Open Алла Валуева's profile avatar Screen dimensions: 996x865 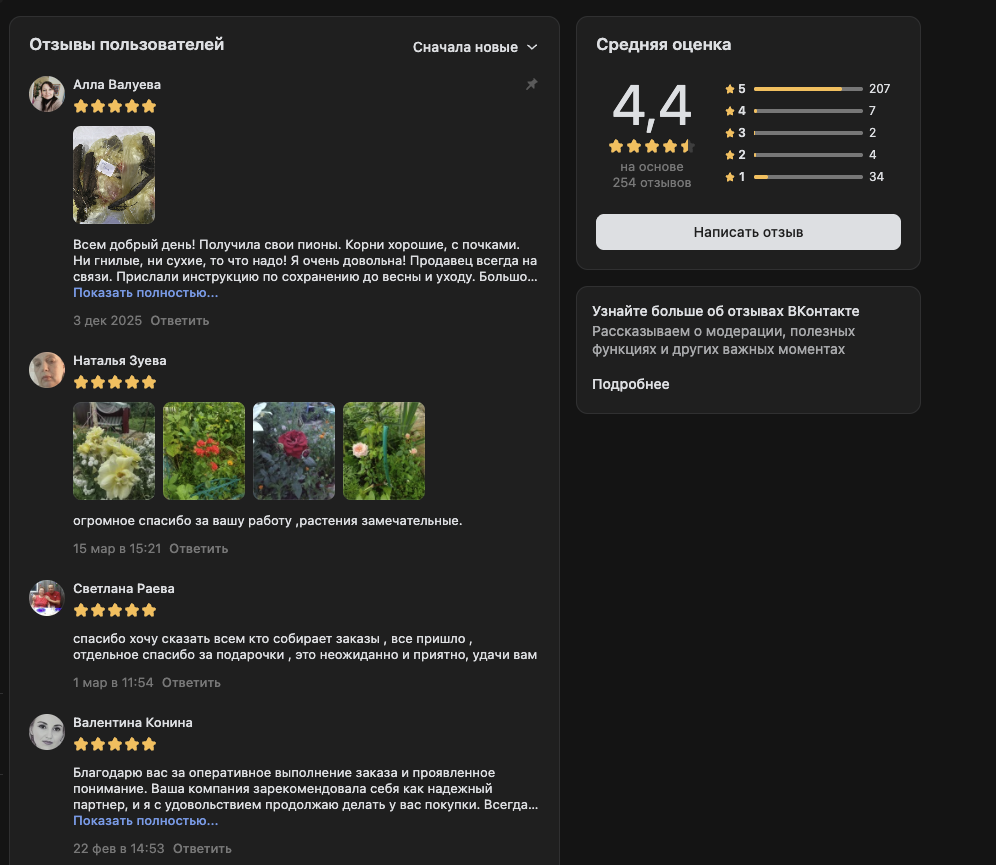[47, 94]
